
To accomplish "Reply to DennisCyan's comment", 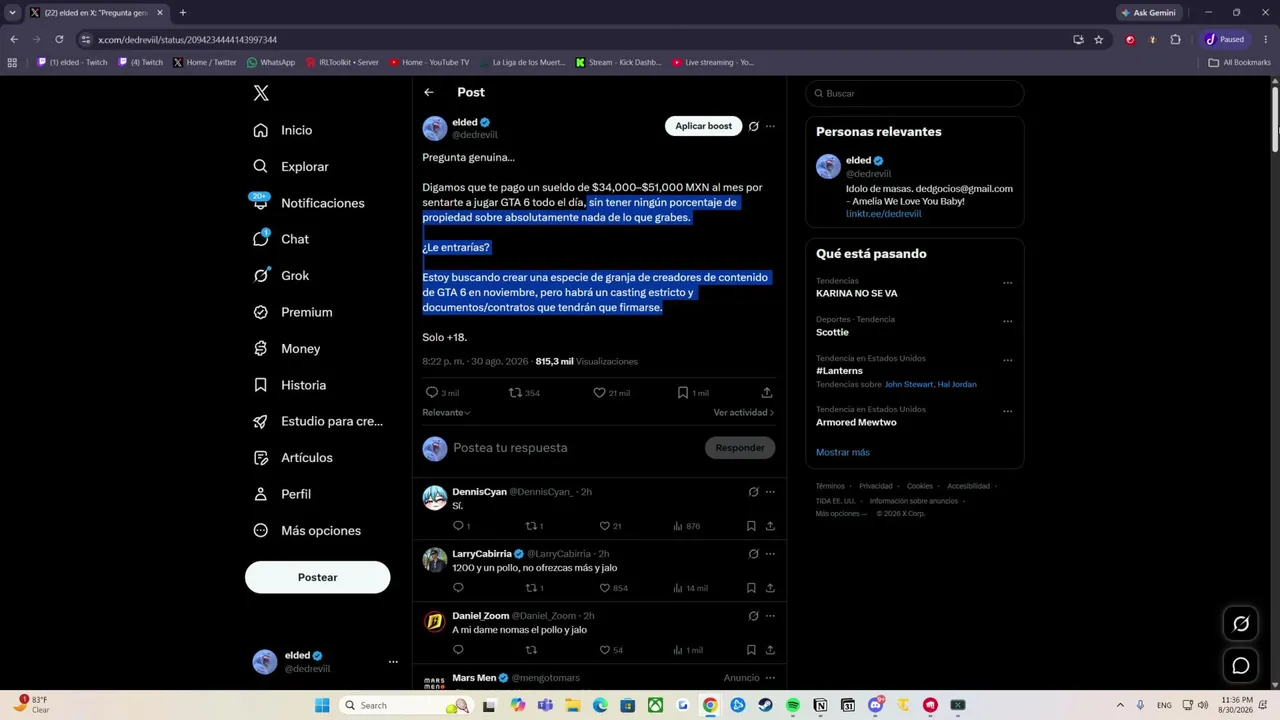I will tap(458, 526).
